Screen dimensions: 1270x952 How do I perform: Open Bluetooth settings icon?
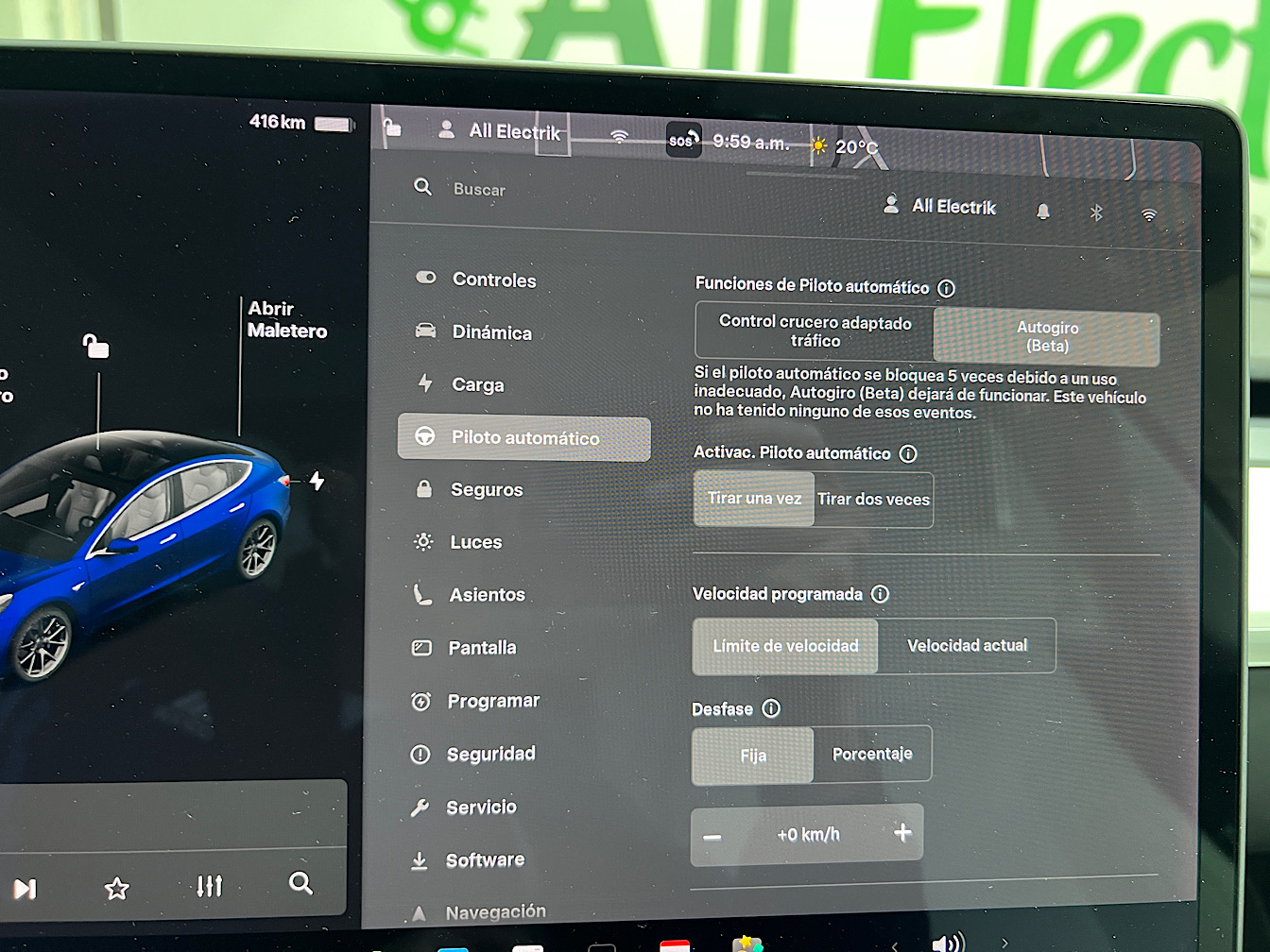point(1096,213)
